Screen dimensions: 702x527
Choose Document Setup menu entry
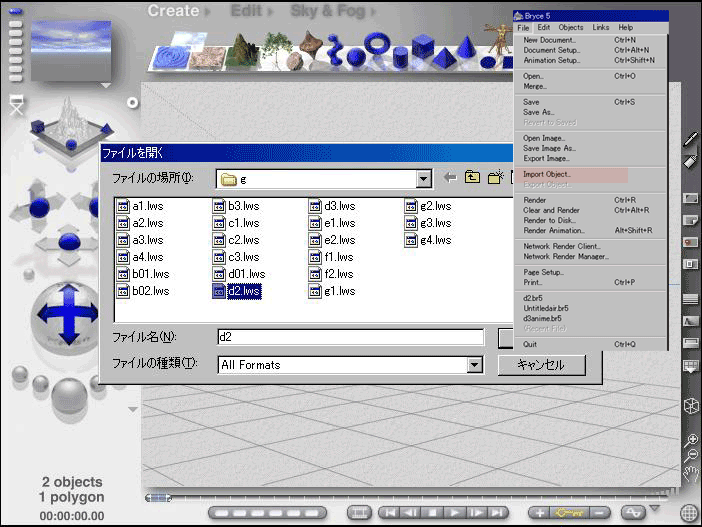click(x=552, y=50)
